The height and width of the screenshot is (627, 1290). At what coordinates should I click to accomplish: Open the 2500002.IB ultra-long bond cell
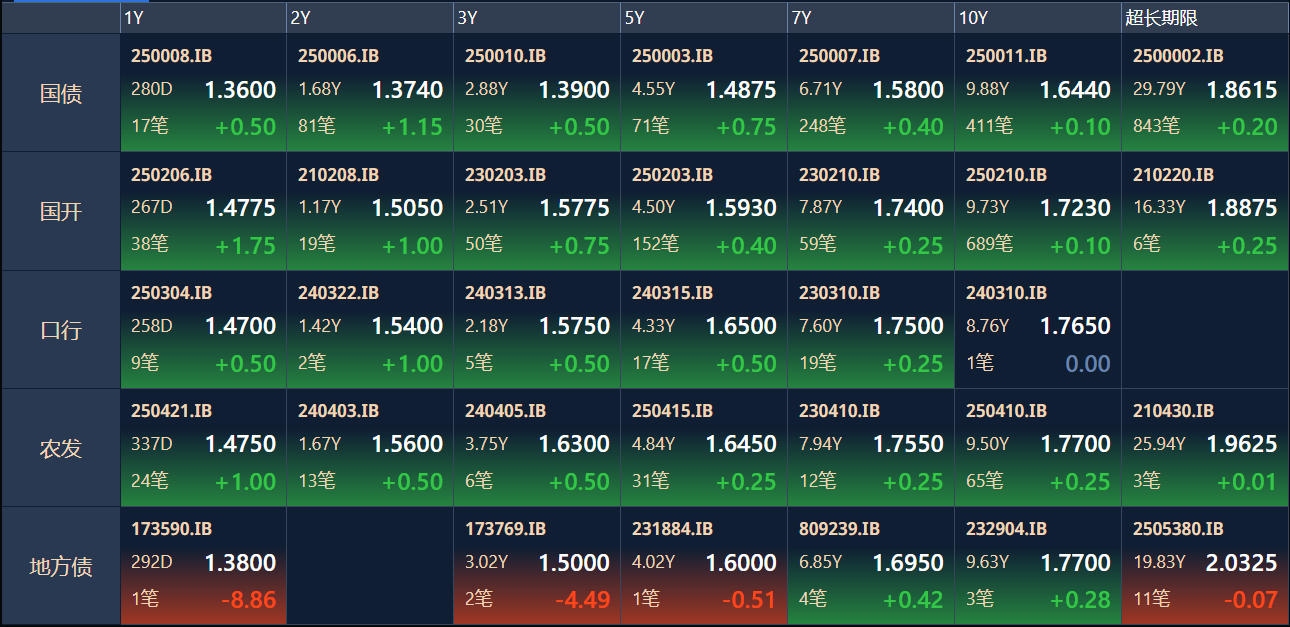[x=1205, y=92]
